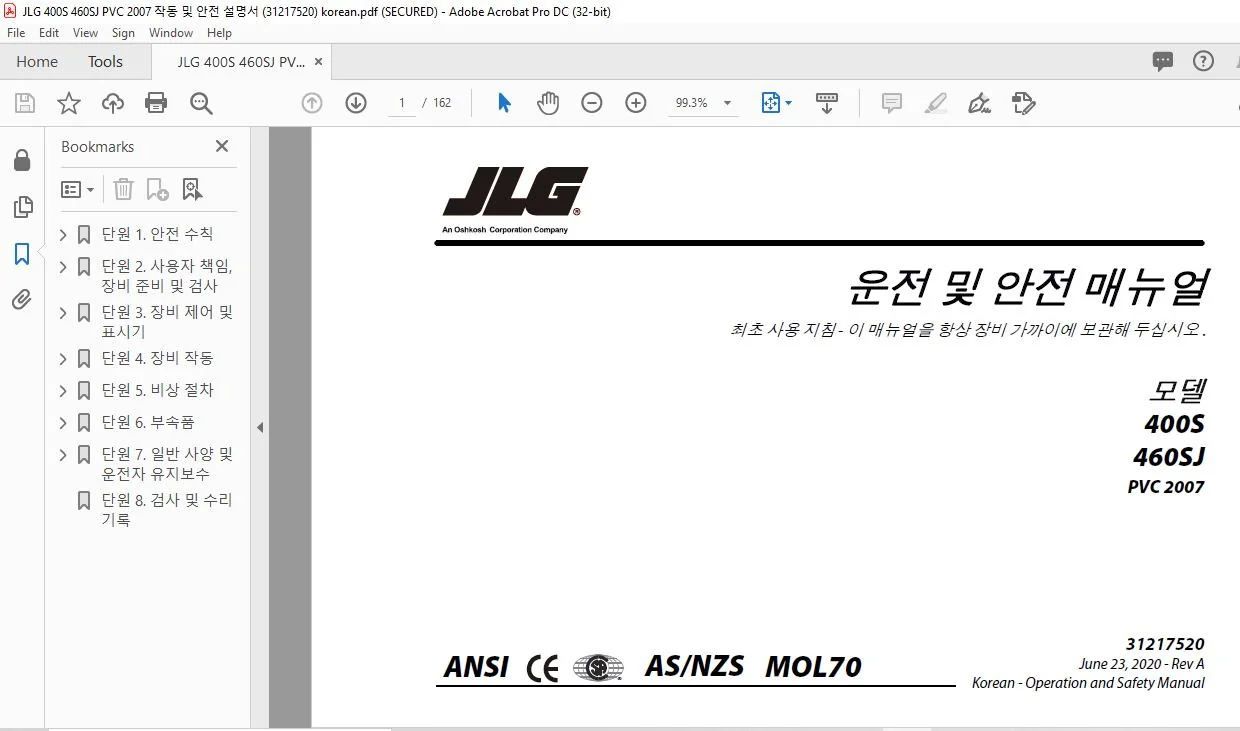Open bookmark text 단원 1. 안전 수칙

[x=157, y=234]
